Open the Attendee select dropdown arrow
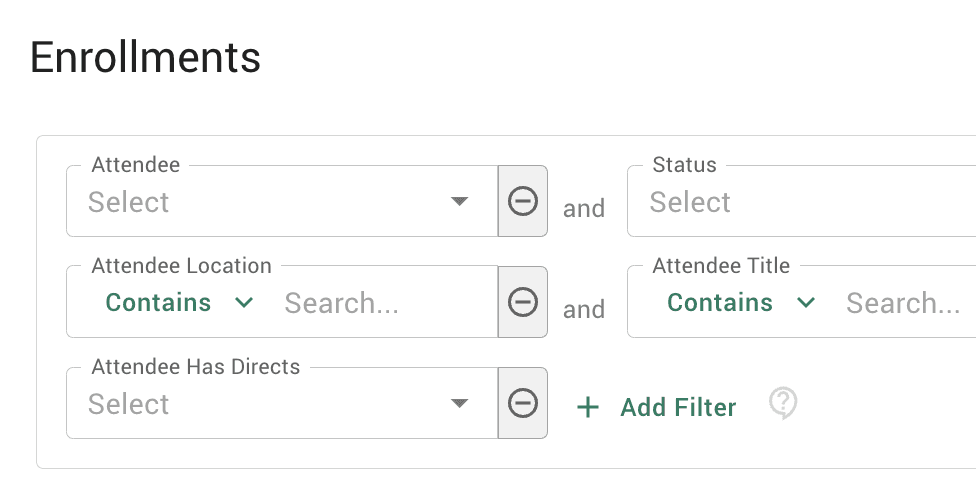The width and height of the screenshot is (976, 498). click(x=459, y=202)
